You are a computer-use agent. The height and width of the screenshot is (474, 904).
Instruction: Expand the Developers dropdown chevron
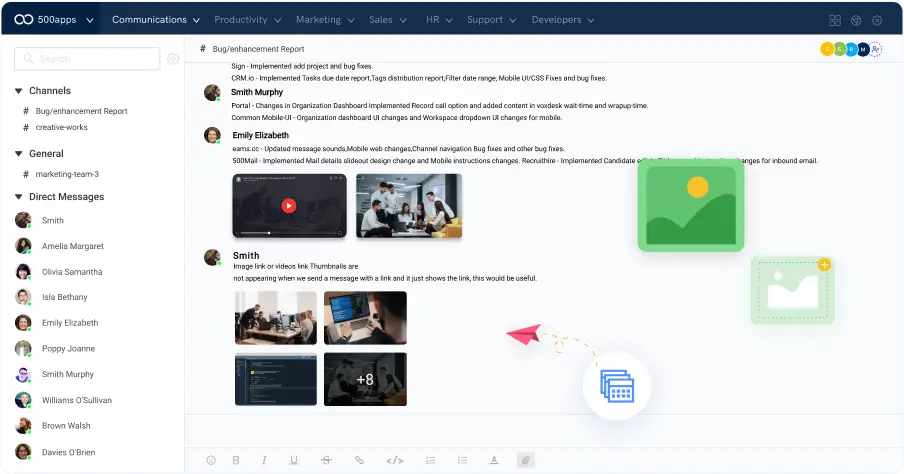591,20
